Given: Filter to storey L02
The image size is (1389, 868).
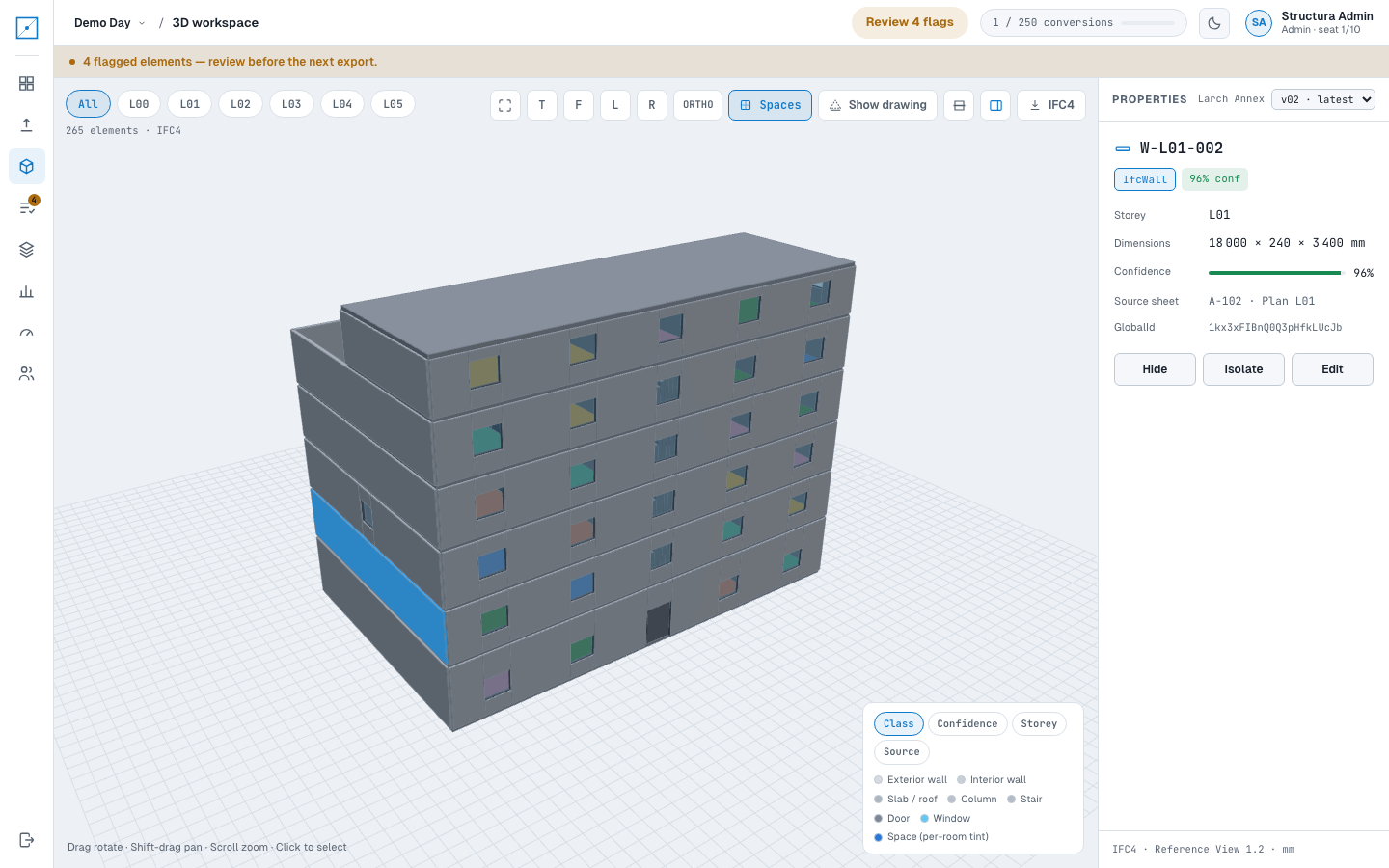Looking at the screenshot, I should point(241,104).
